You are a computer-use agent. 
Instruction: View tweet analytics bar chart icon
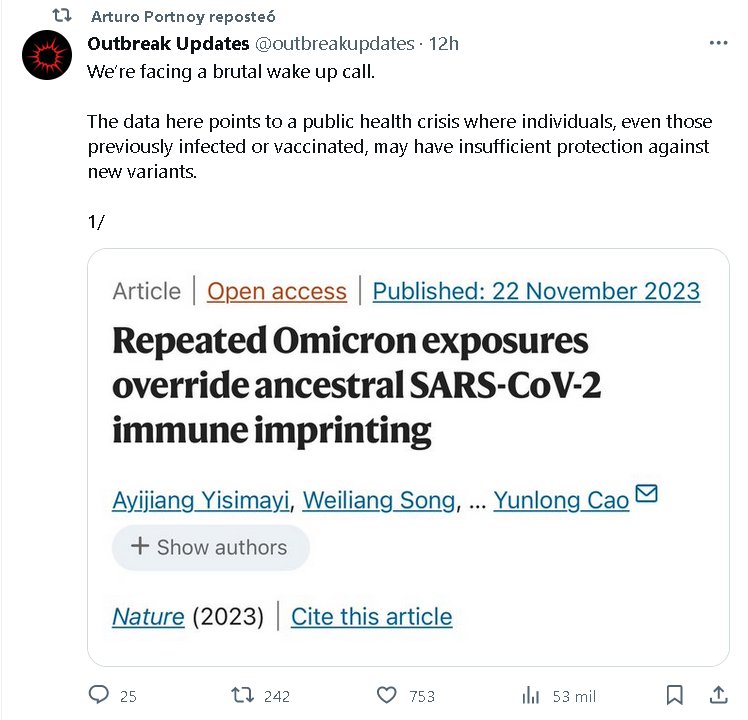tap(531, 695)
